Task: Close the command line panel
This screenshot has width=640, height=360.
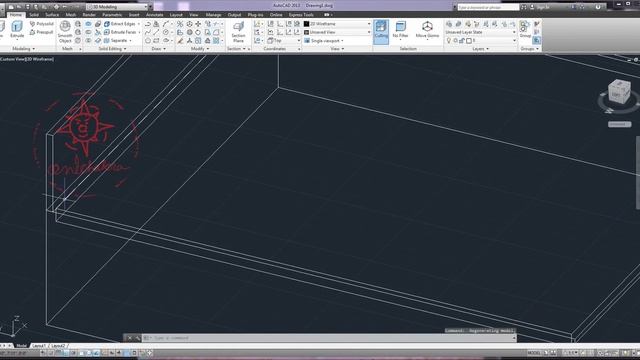Action: (129, 338)
